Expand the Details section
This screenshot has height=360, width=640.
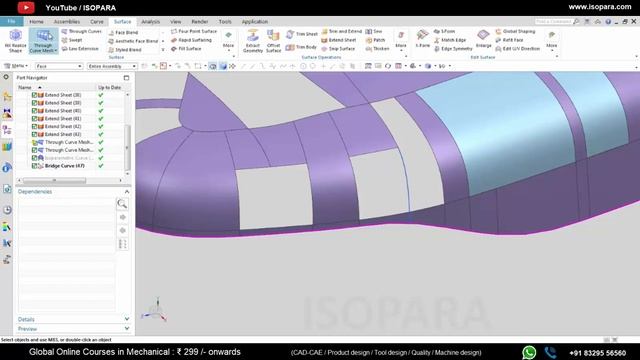coord(127,319)
